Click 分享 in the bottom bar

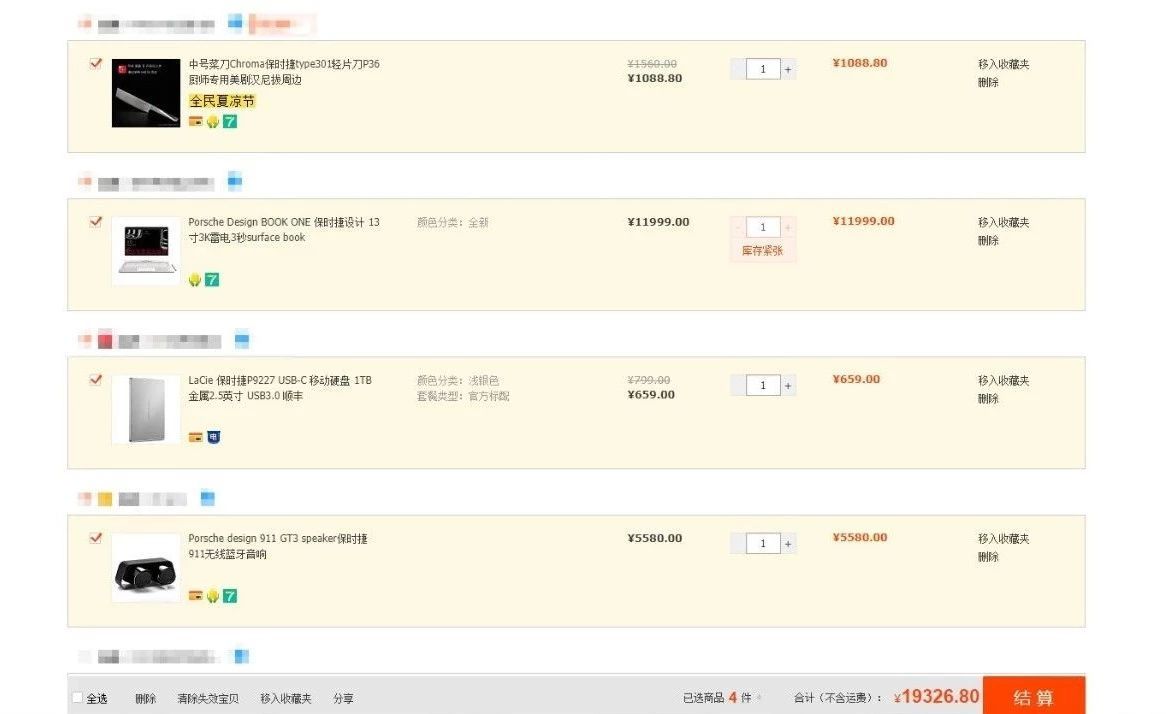point(343,698)
